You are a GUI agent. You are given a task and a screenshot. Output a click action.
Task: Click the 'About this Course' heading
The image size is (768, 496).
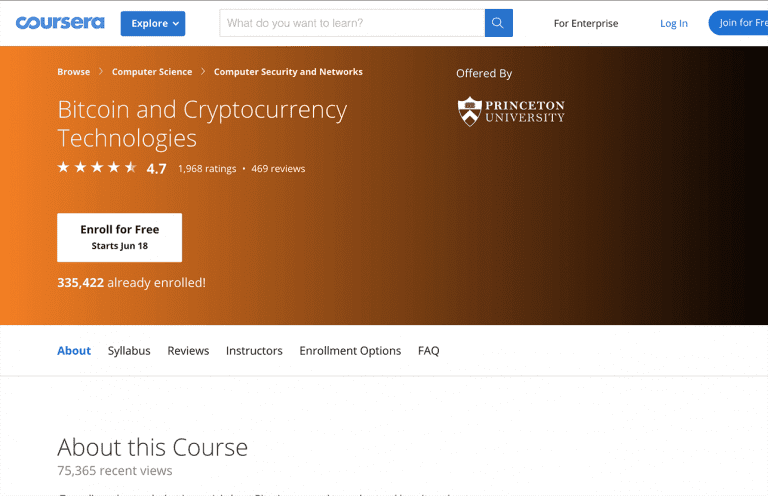(152, 447)
